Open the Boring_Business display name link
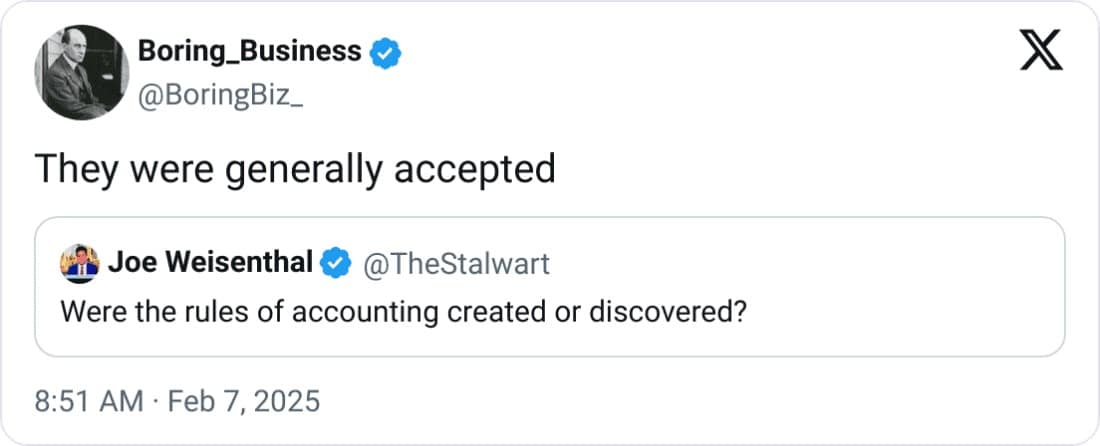Viewport: 1100px width, 446px height. coord(248,51)
